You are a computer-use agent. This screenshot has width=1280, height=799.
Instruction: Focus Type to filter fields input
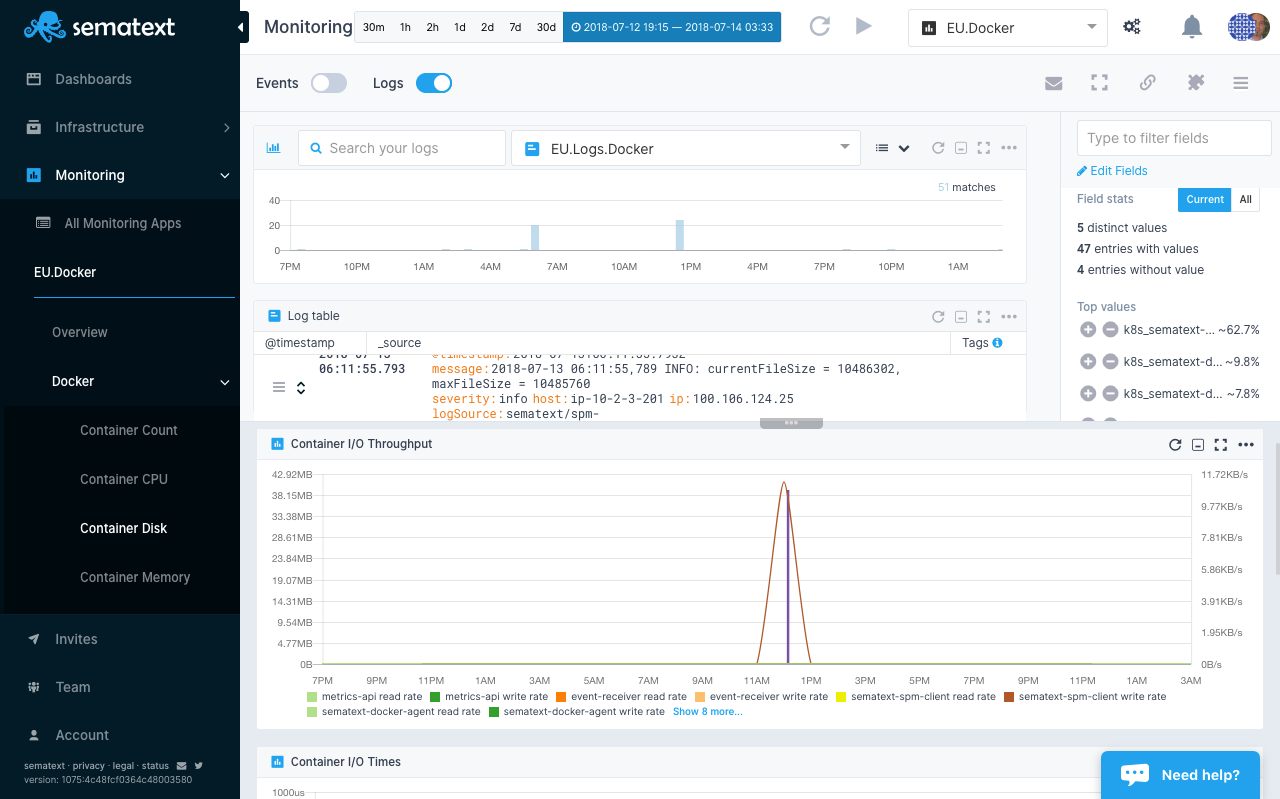[x=1174, y=138]
